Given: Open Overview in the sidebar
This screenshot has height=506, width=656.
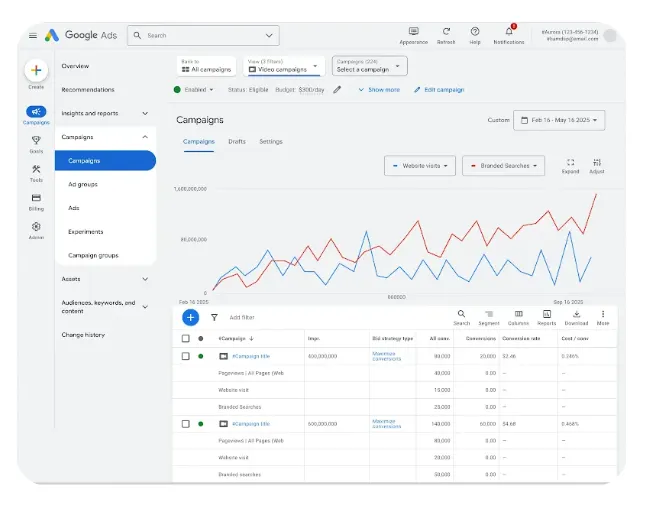Looking at the screenshot, I should 75,66.
